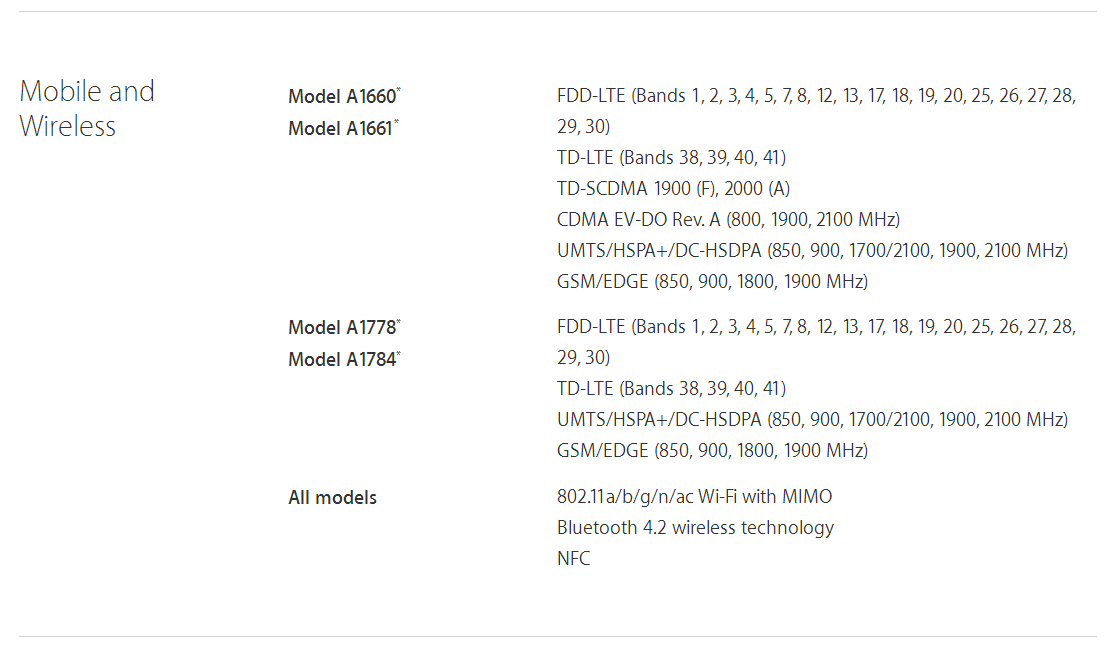Click first TD-LTE (Bands 38, 39, 40, 41) line
The width and height of the screenshot is (1107, 647).
pos(671,158)
